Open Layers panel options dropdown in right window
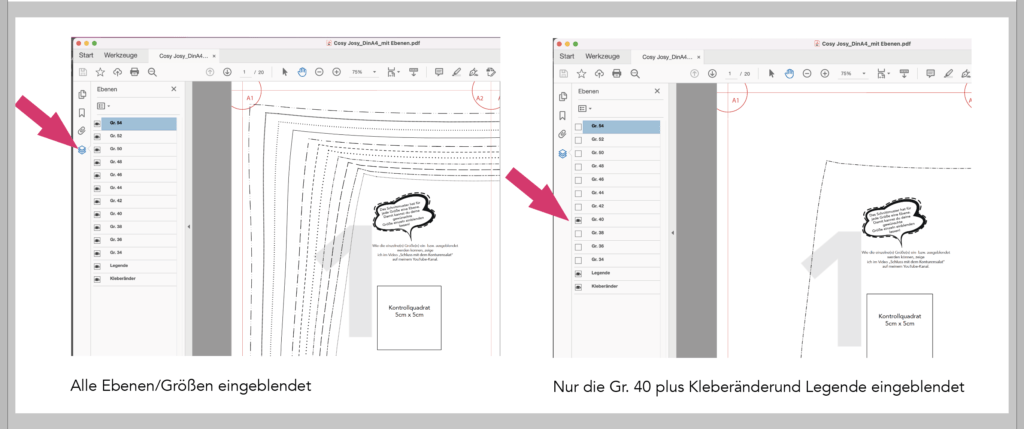This screenshot has height=429, width=1024. tap(584, 107)
